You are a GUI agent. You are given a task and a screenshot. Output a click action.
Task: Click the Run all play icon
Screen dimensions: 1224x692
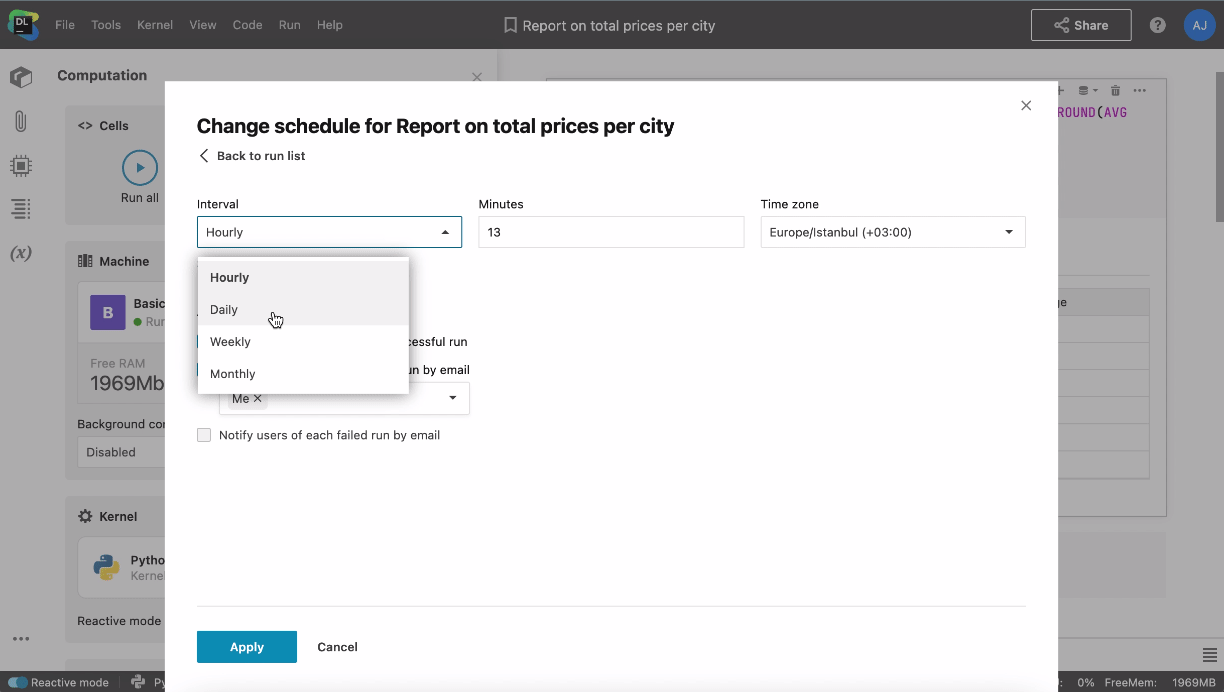pyautogui.click(x=140, y=167)
